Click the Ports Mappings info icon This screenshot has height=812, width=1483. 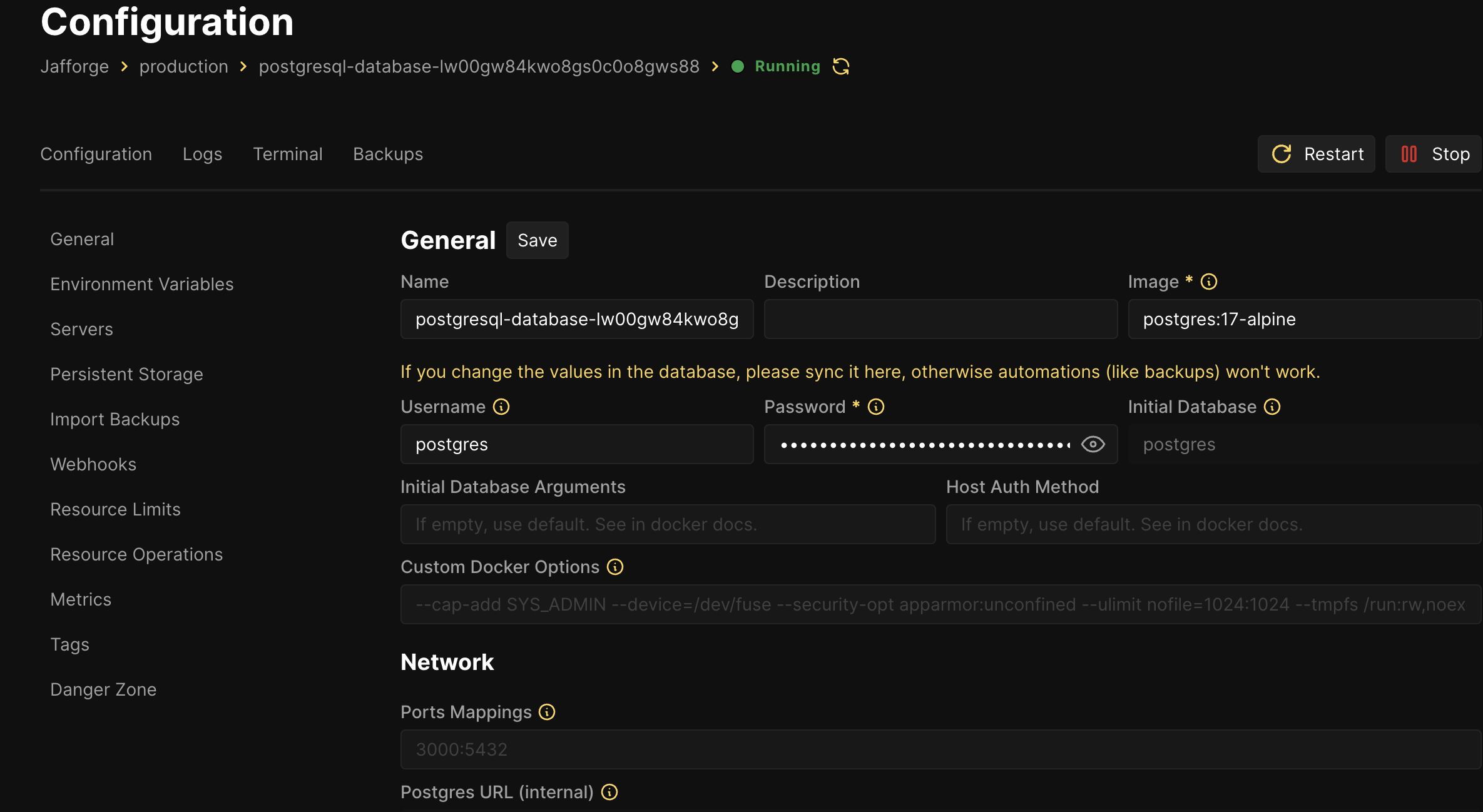point(547,712)
